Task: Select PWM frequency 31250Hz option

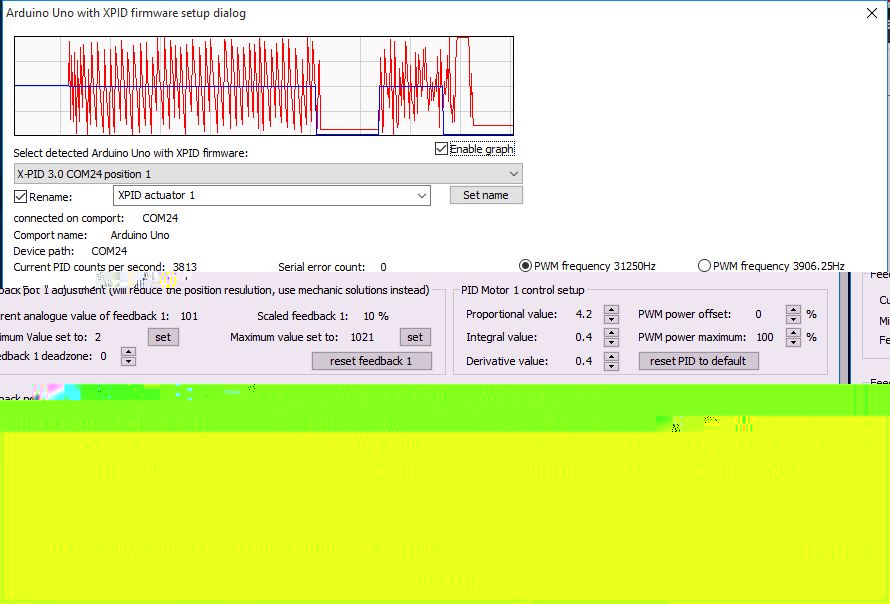Action: click(x=526, y=266)
